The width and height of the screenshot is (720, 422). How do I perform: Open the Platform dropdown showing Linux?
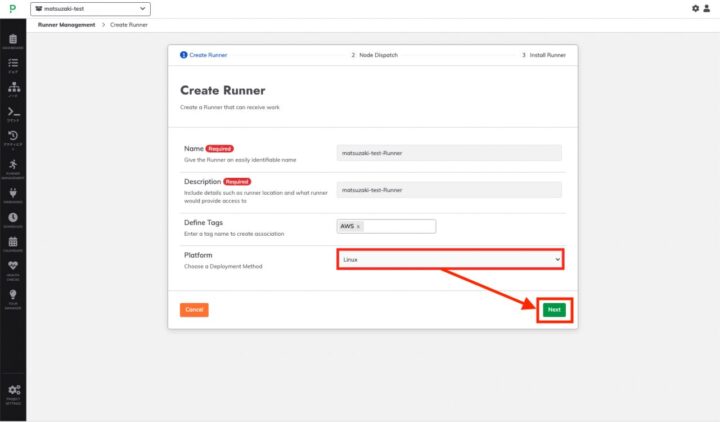pos(450,259)
